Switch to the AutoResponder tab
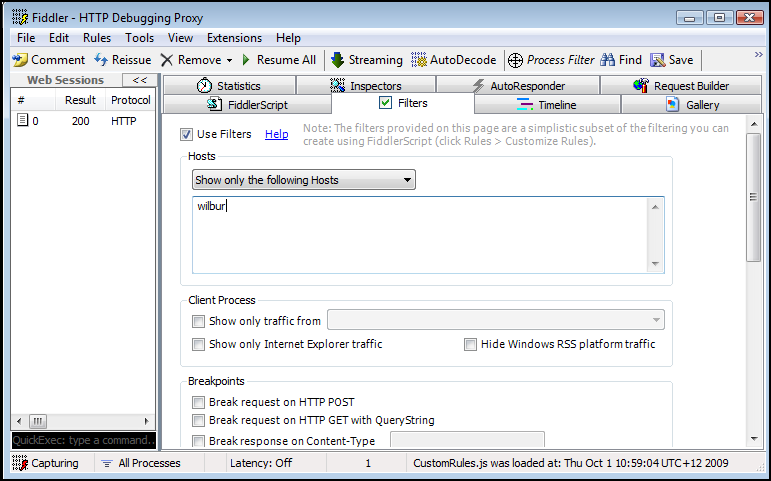 click(518, 86)
